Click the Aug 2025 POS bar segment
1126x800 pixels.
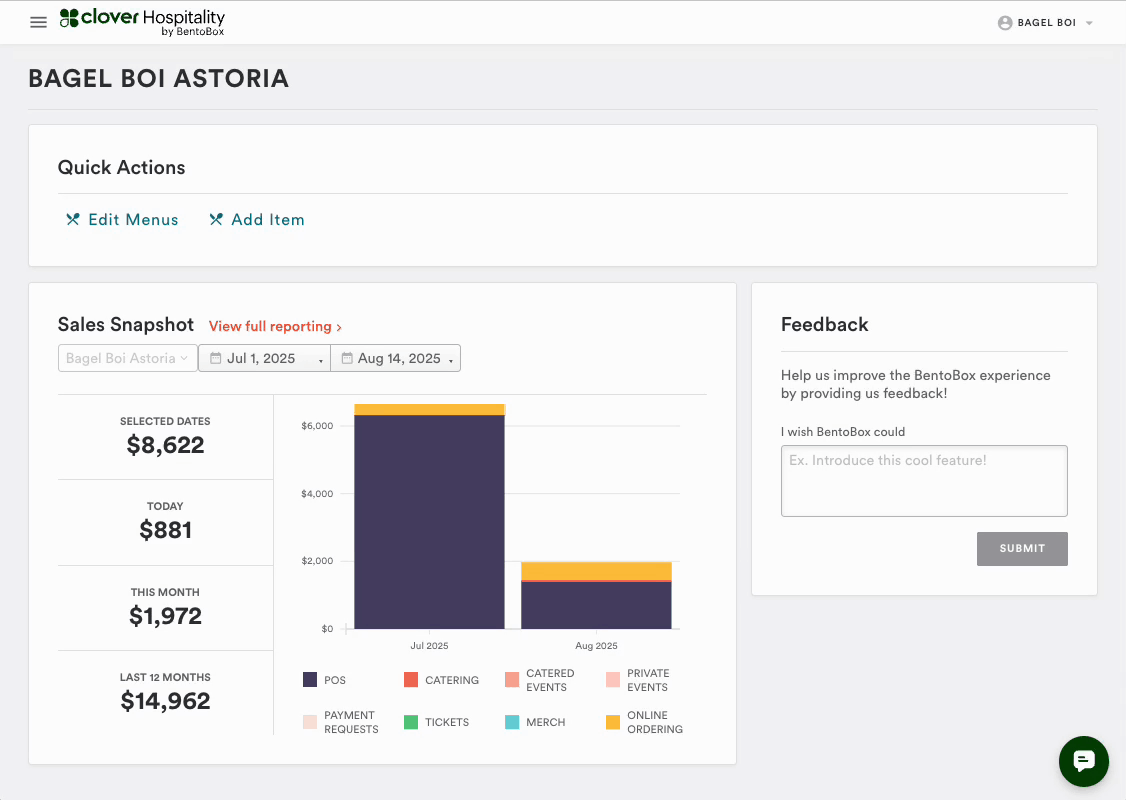pos(596,605)
